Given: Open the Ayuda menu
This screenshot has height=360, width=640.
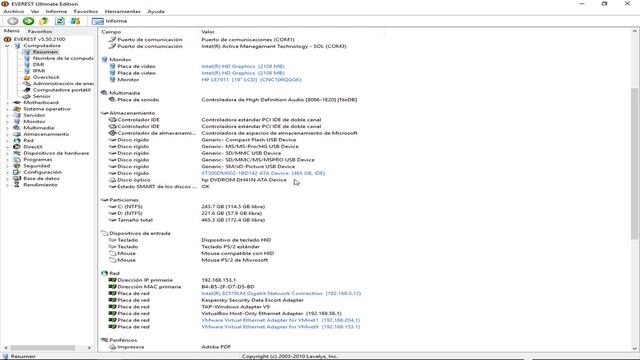Looking at the screenshot, I should [156, 11].
